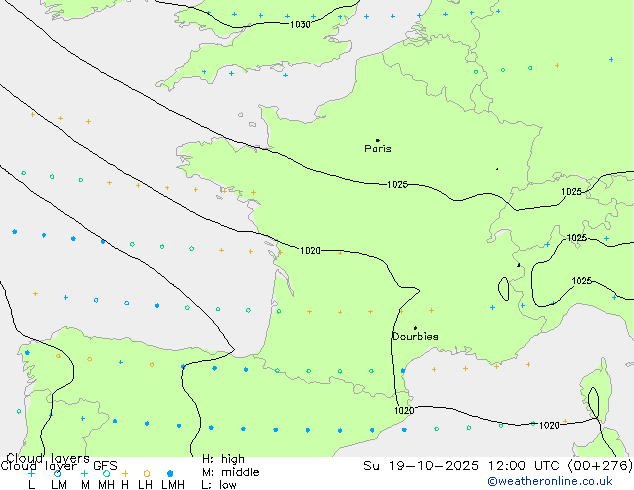Image resolution: width=634 pixels, height=490 pixels.
Task: Click the 'Paris' city label
Action: (378, 148)
